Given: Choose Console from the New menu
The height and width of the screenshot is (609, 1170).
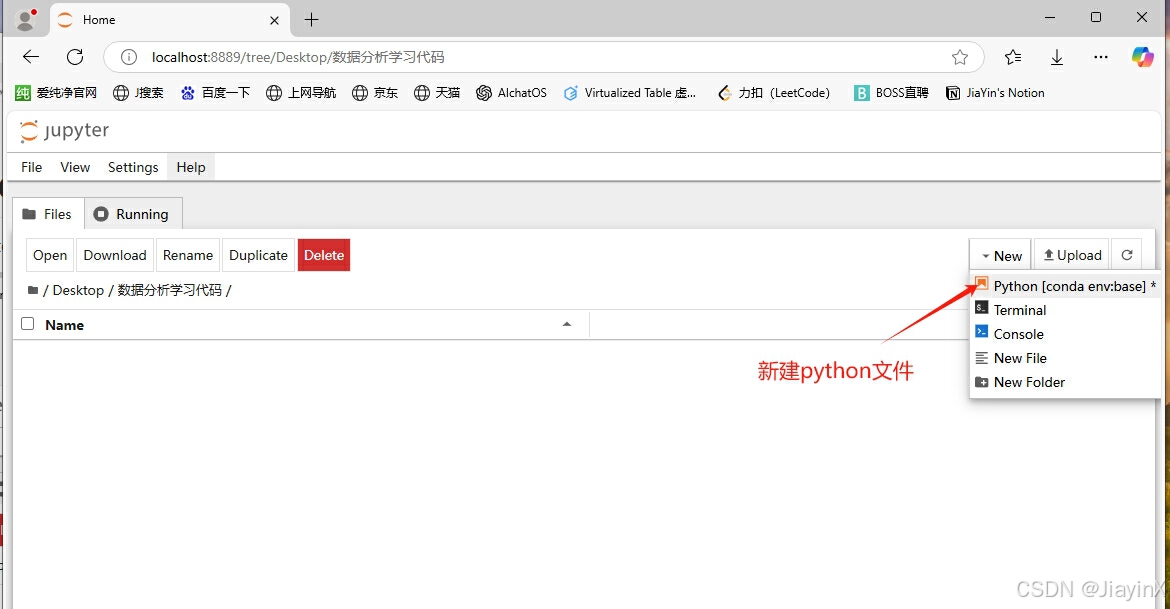Looking at the screenshot, I should click(1065, 334).
